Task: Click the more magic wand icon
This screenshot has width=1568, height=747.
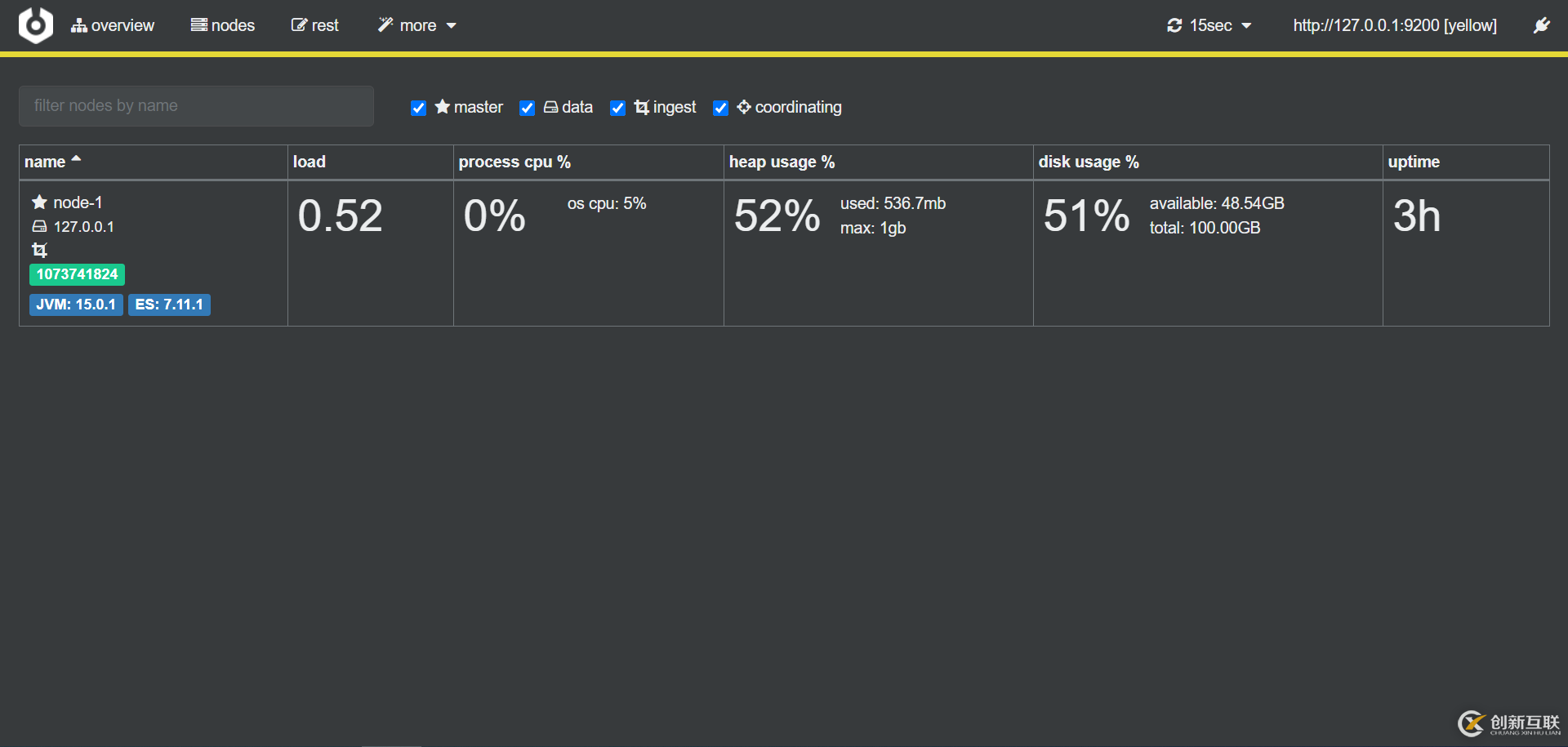Action: (385, 24)
